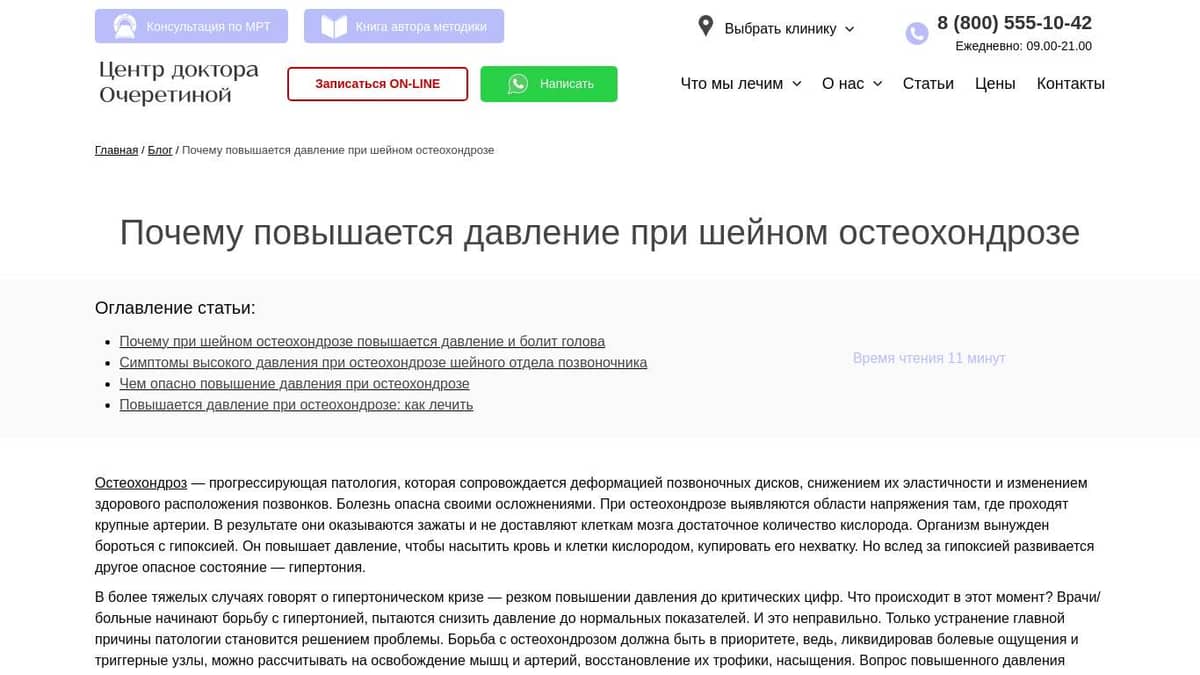Open the Центр доктора Очеретиной logo
This screenshot has height=675, width=1200.
179,83
